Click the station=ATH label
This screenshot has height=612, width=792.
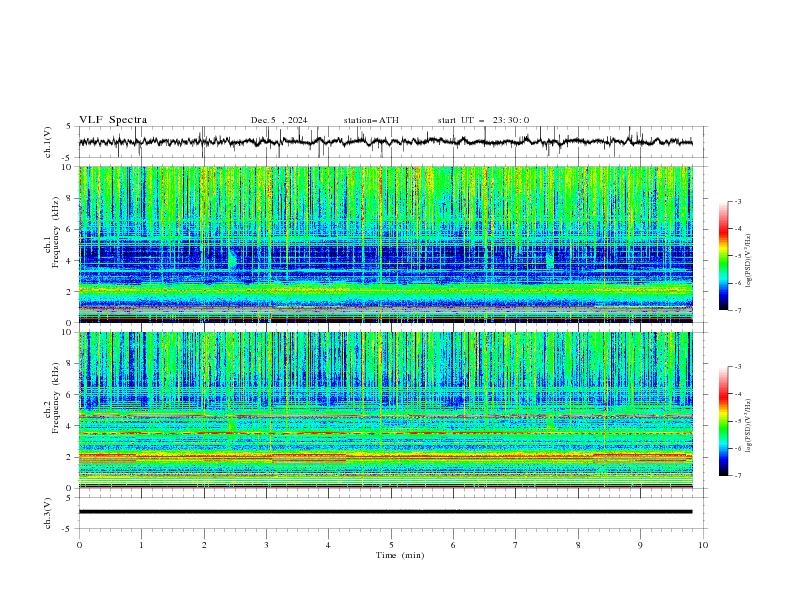pos(371,120)
